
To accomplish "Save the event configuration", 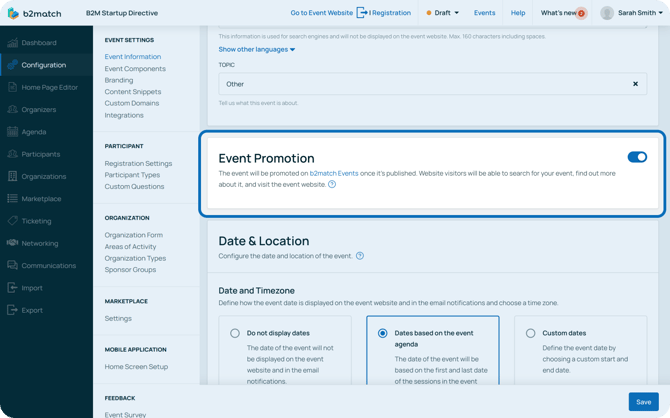I will 644,402.
